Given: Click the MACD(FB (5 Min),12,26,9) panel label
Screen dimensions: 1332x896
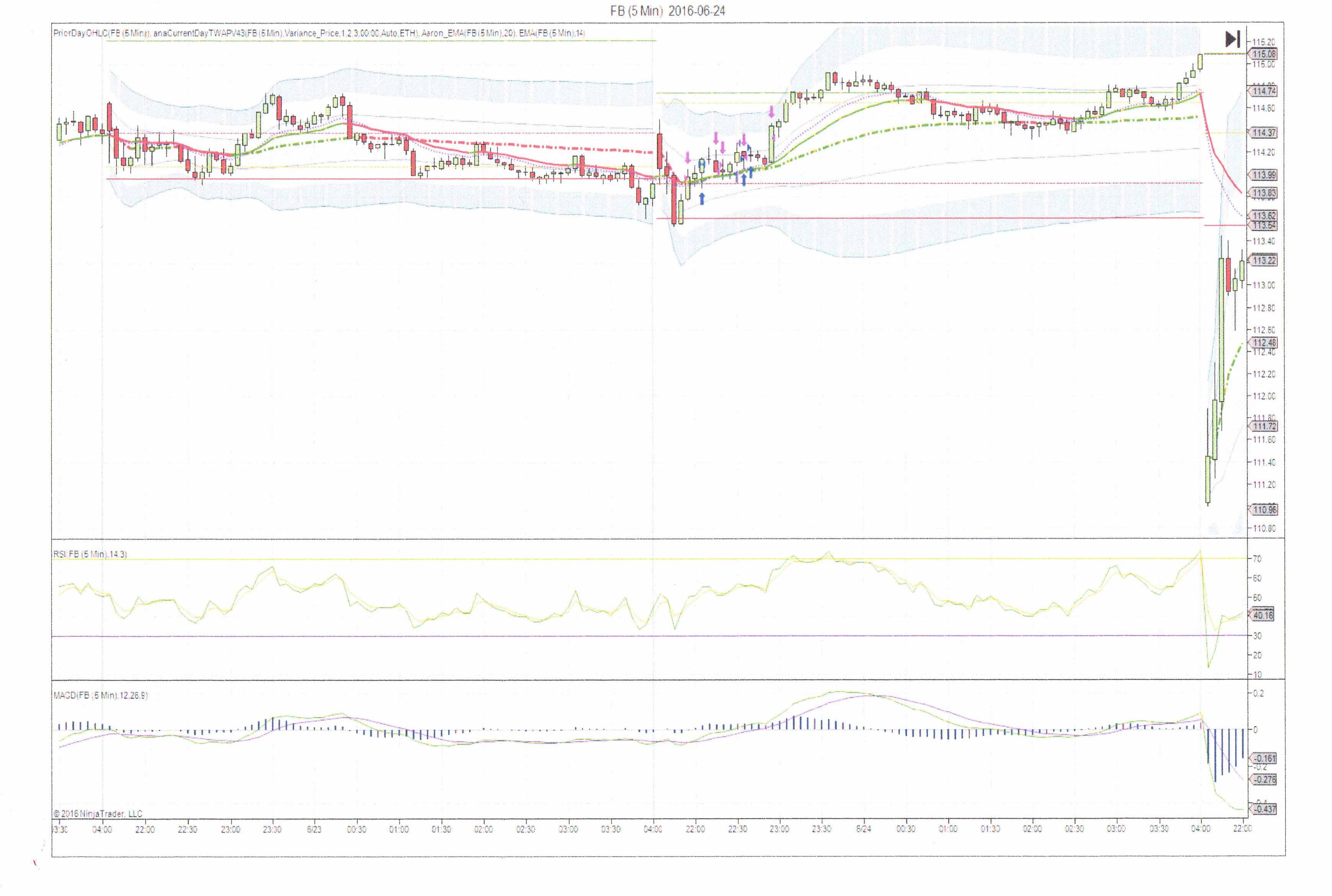Looking at the screenshot, I should [x=101, y=695].
